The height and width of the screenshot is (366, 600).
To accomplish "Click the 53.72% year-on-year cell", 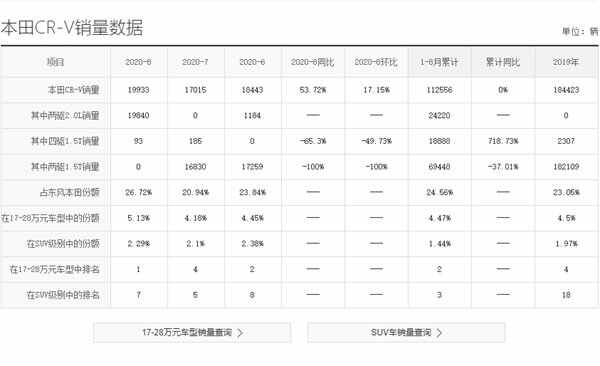I will (313, 90).
